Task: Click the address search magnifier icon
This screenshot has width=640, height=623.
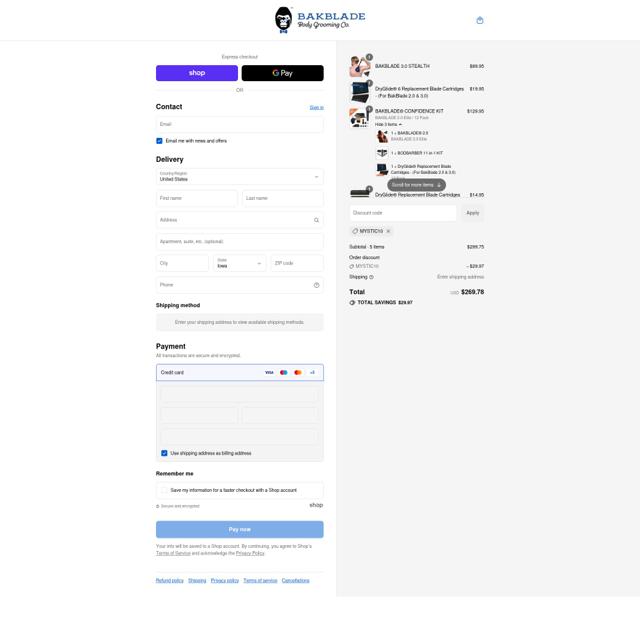Action: [x=316, y=220]
